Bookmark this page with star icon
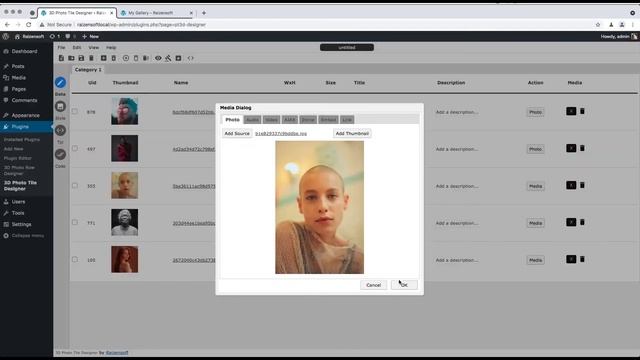Image resolution: width=640 pixels, height=360 pixels. coord(598,24)
